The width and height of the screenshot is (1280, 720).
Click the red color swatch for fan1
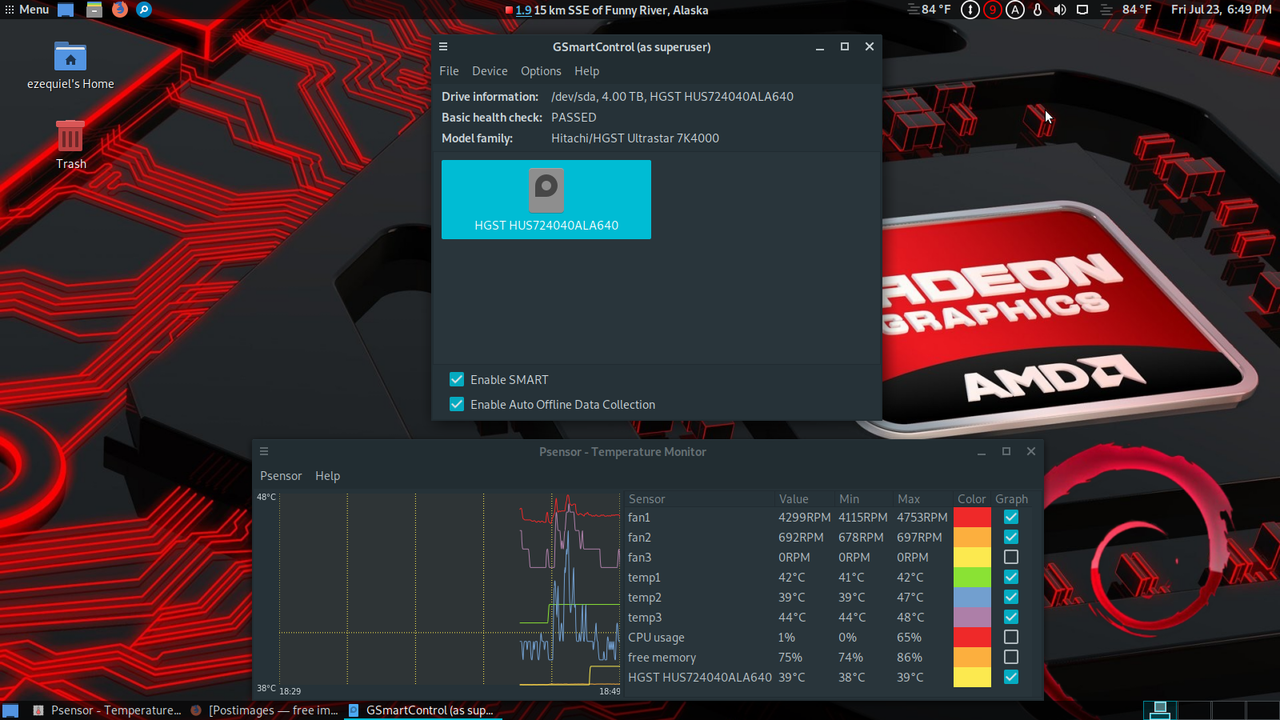(972, 517)
